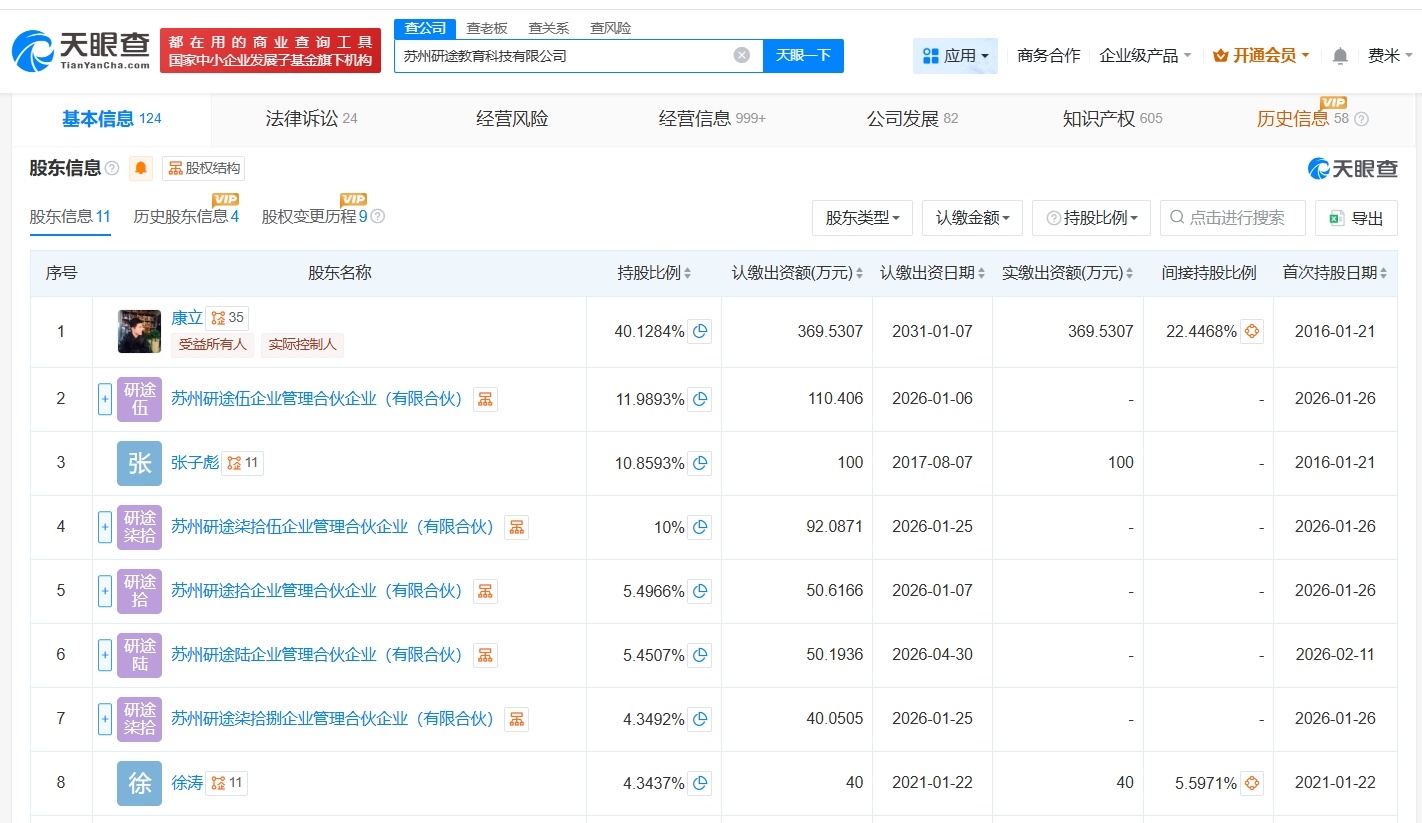Open the notification bell in the header
The image size is (1422, 823).
click(1340, 56)
